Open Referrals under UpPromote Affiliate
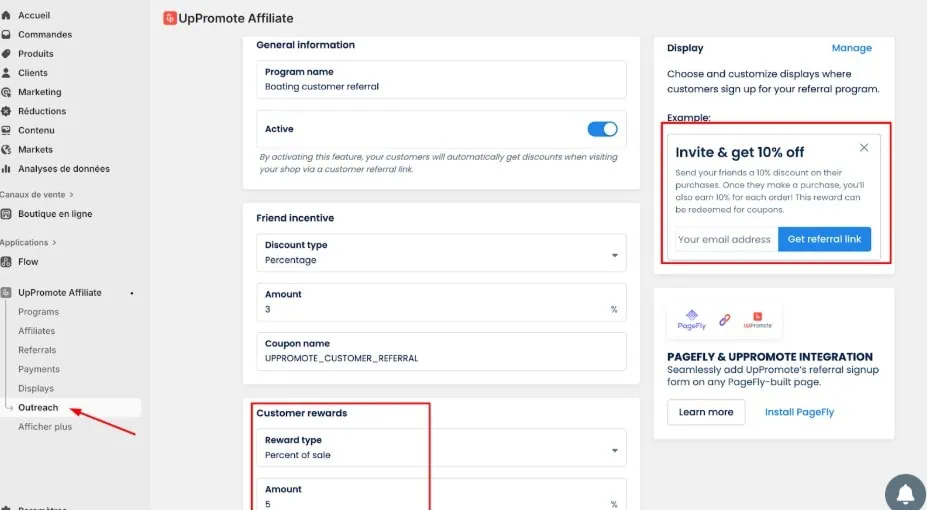Image resolution: width=927 pixels, height=510 pixels. 37,350
